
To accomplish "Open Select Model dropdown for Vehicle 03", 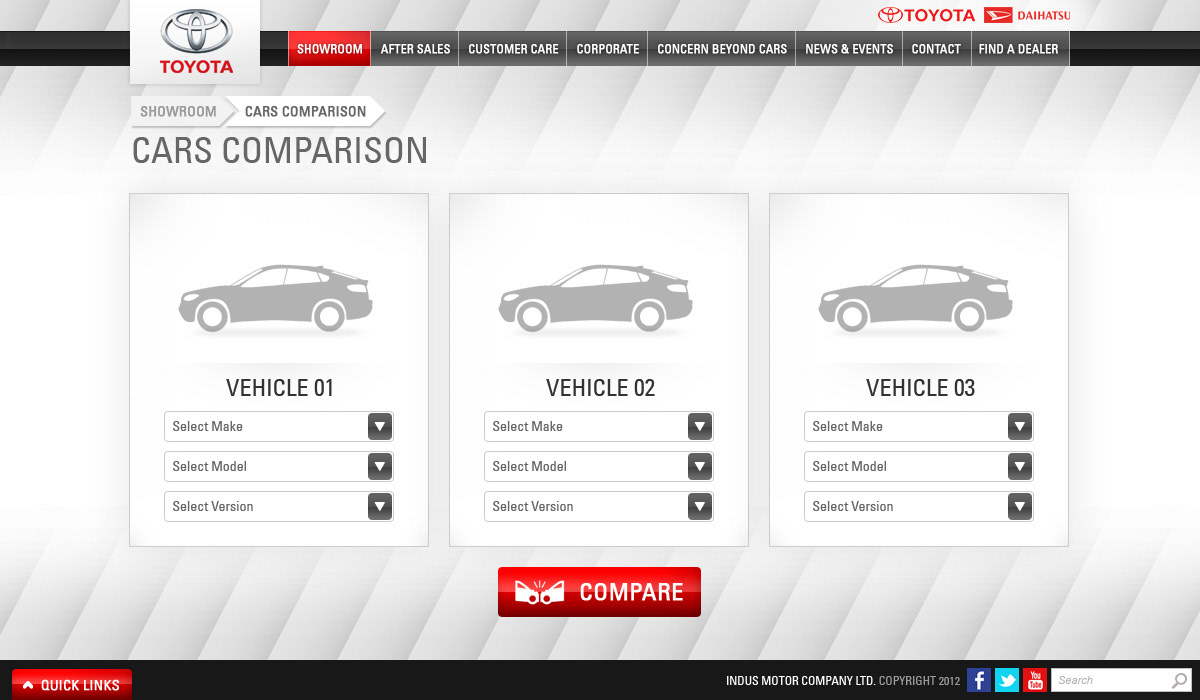I will [919, 467].
